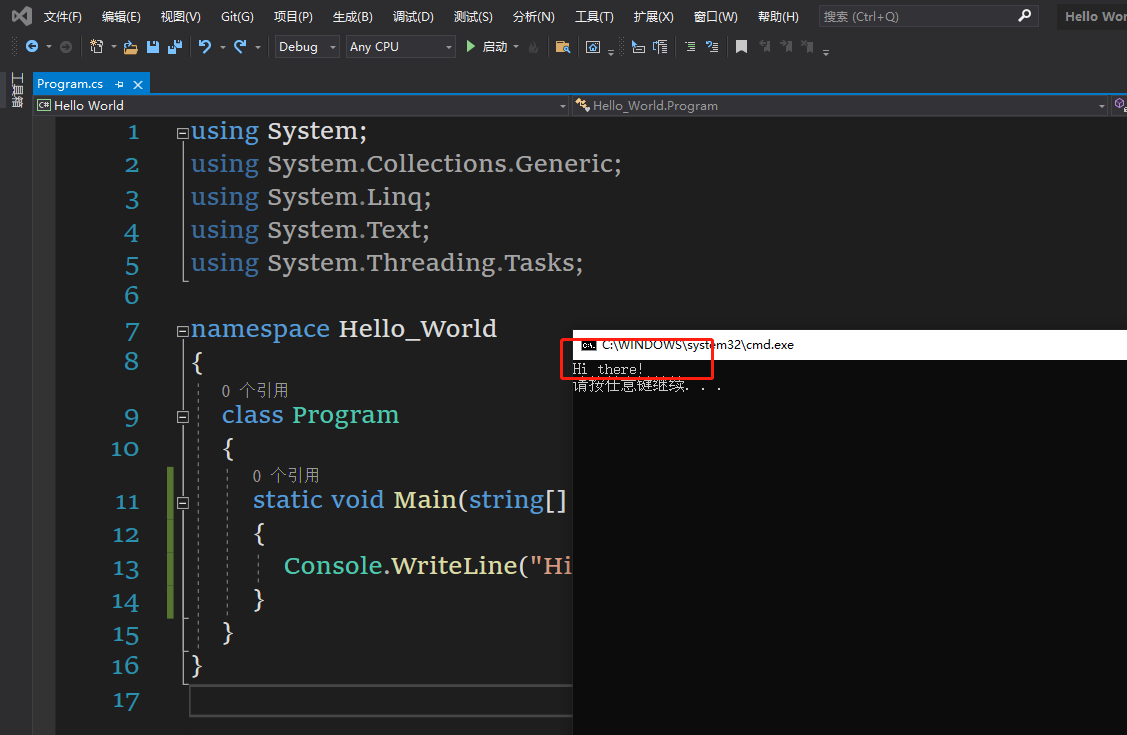Viewport: 1127px width, 735px height.
Task: Click the 启动 start button label
Action: 494,47
